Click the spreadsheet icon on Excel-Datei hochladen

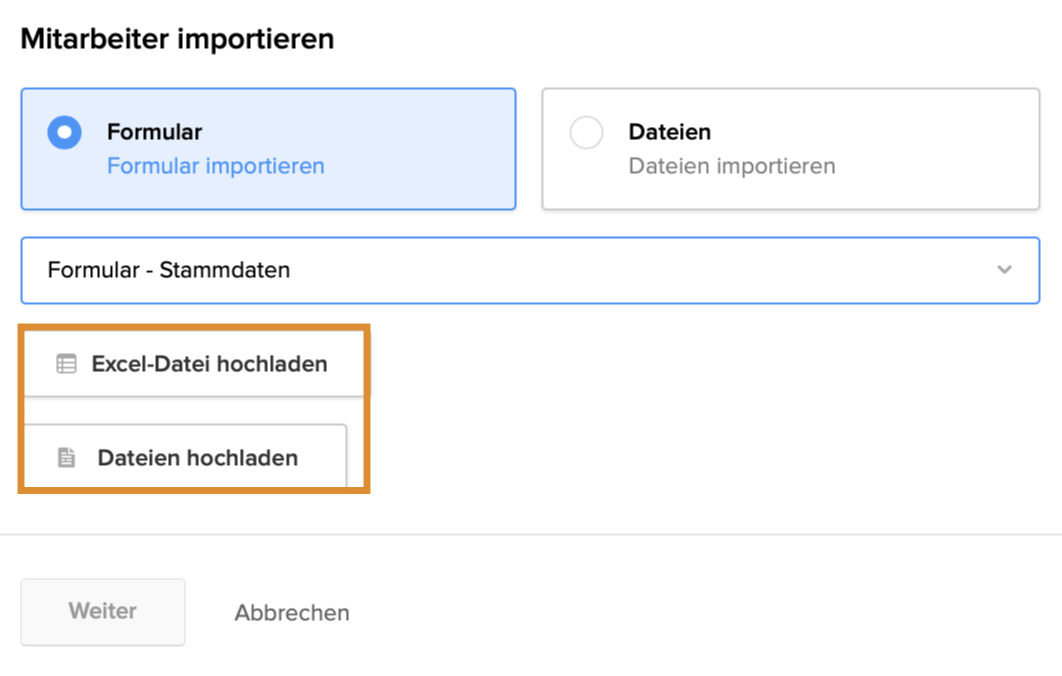[x=66, y=364]
